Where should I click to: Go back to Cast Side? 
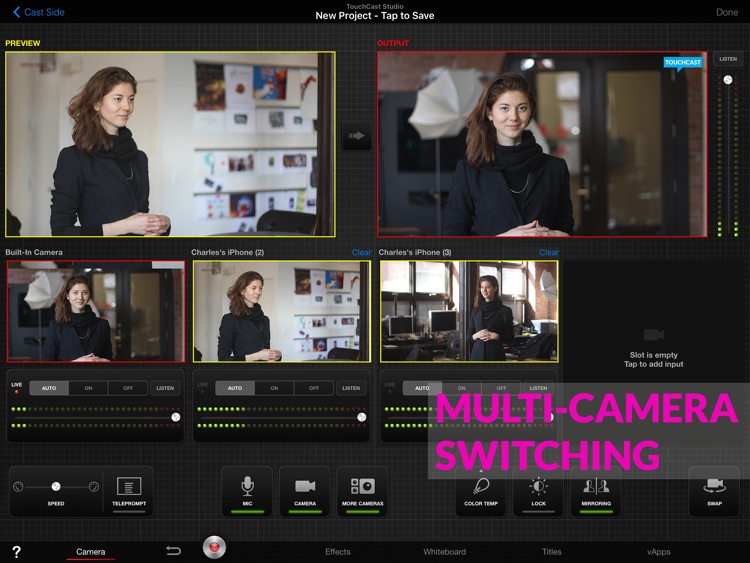pyautogui.click(x=39, y=12)
